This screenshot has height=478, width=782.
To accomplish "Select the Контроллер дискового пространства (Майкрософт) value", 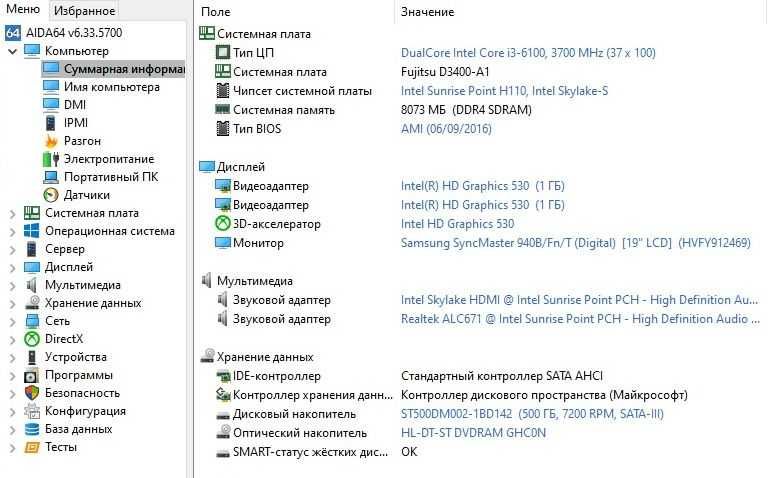I will click(544, 395).
